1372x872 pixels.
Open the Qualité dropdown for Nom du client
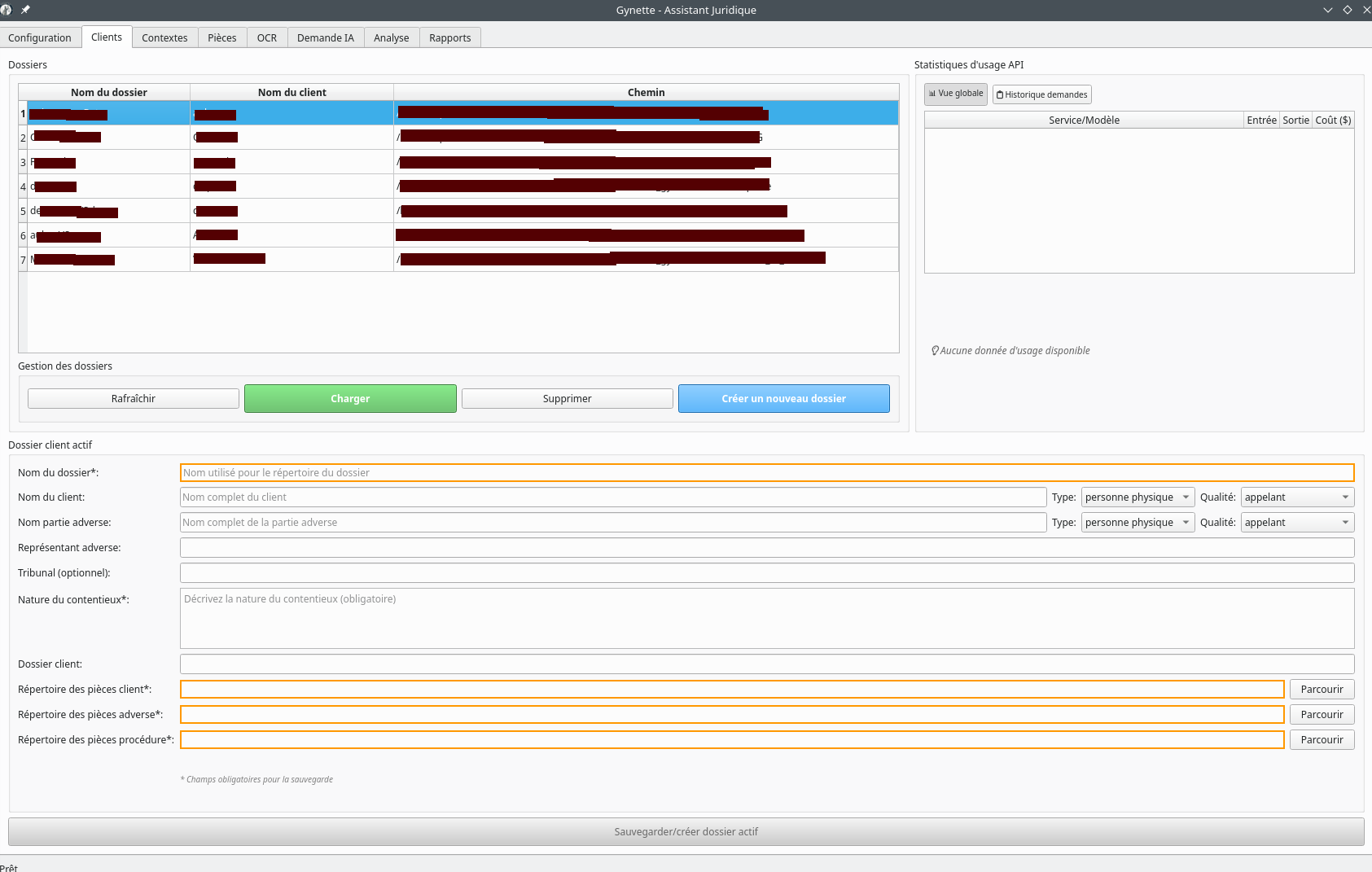[x=1296, y=497]
